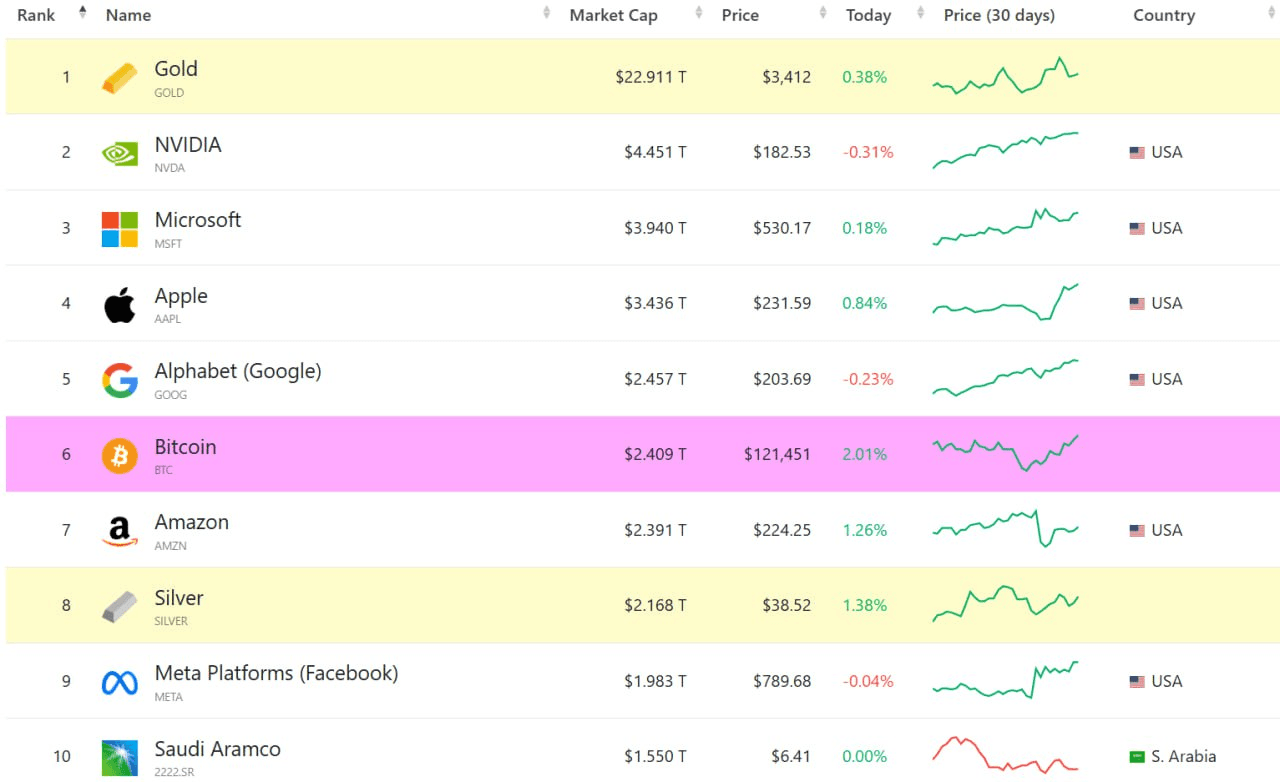Click Bitcoin price $121,451
The height and width of the screenshot is (782, 1280).
click(777, 455)
